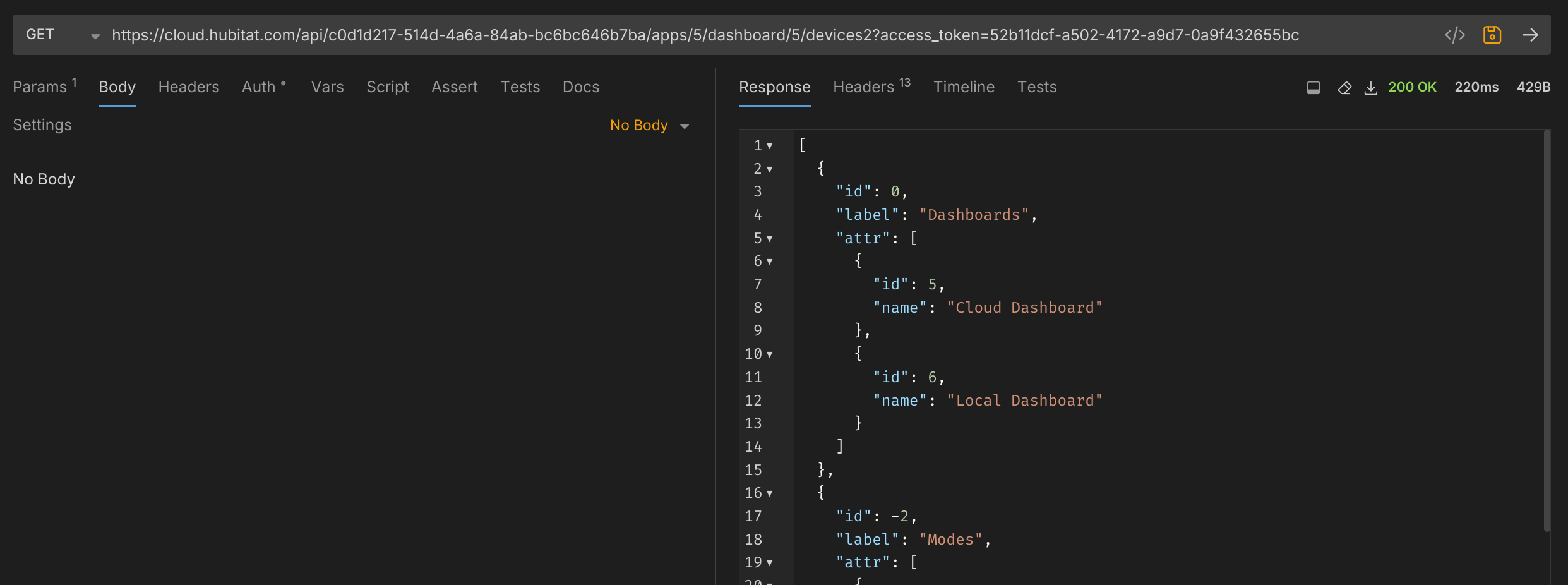
Task: Show the Timeline tab
Action: click(964, 87)
